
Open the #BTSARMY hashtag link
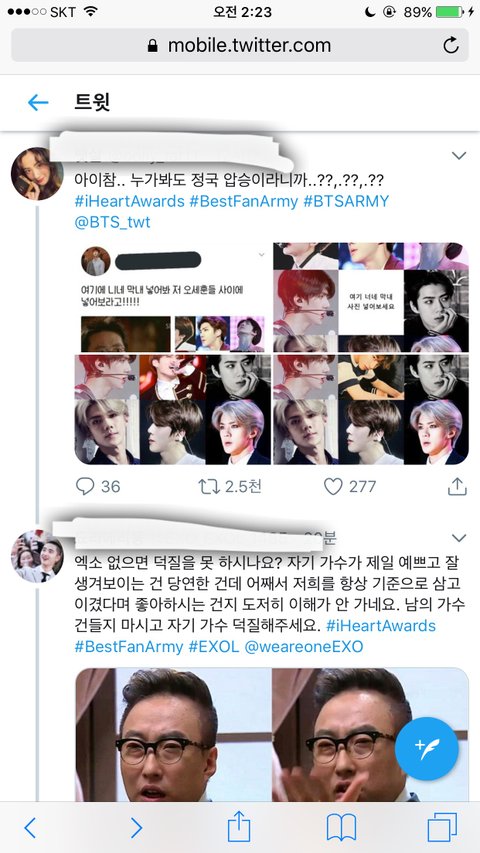346,201
